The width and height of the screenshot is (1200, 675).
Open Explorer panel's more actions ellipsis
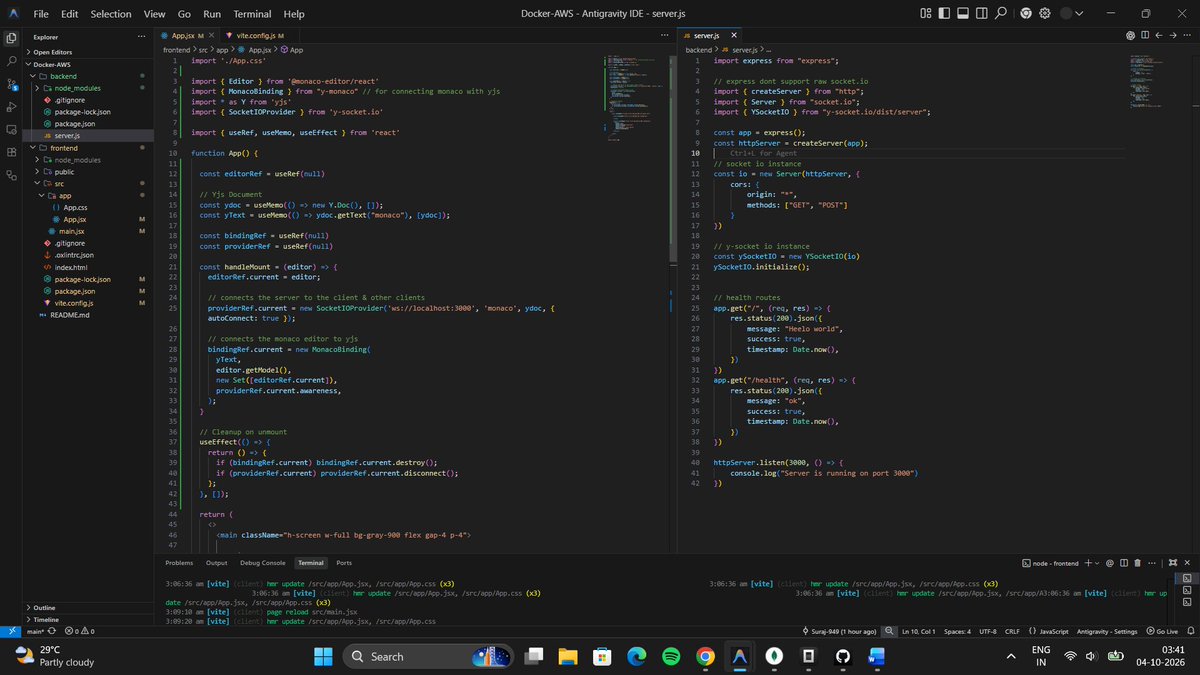tap(142, 38)
